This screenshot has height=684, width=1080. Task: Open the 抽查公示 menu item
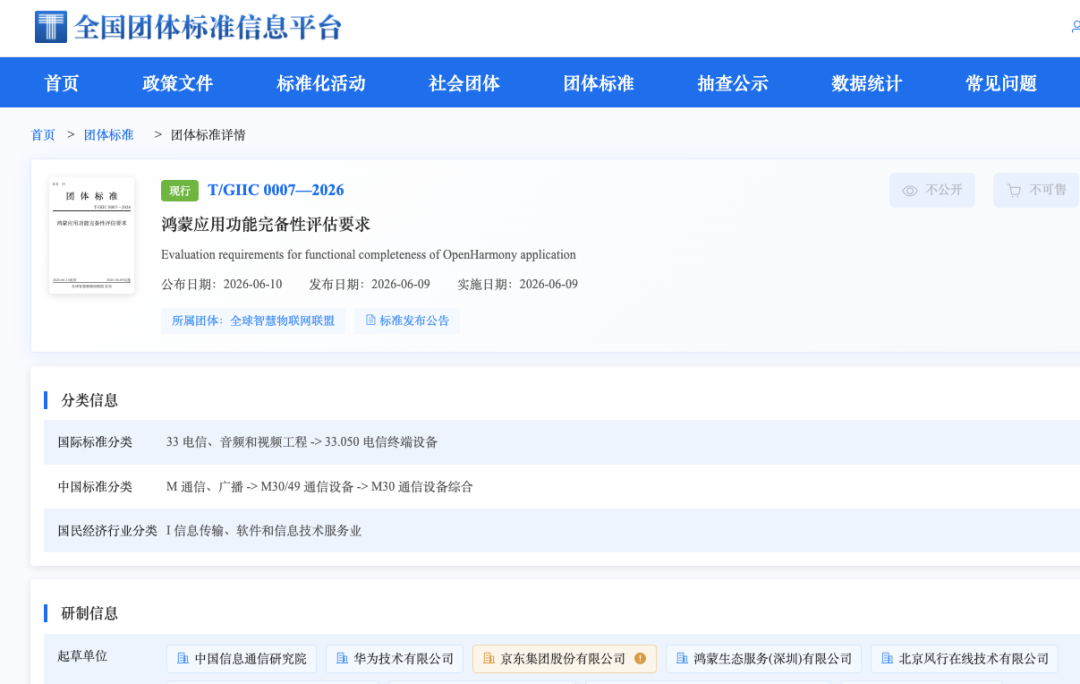pyautogui.click(x=733, y=83)
